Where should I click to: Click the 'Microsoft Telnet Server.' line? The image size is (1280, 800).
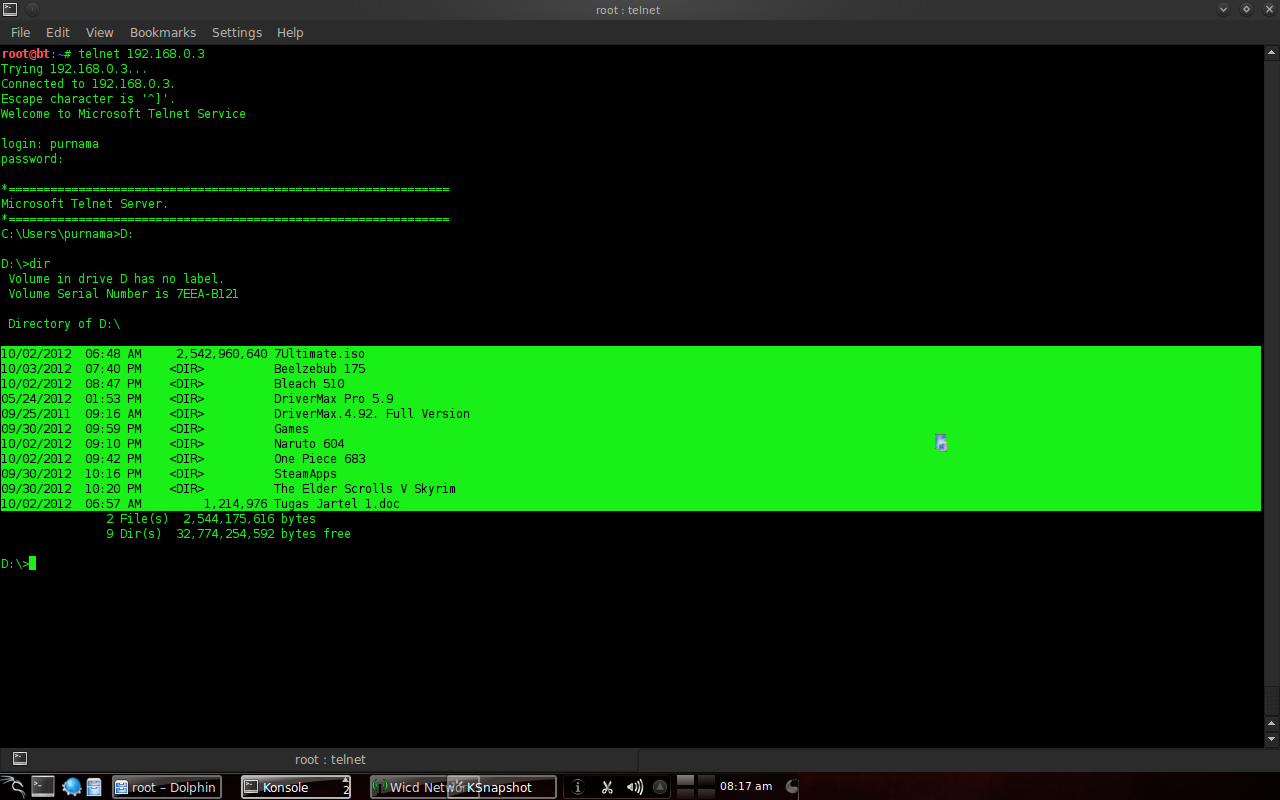point(85,204)
